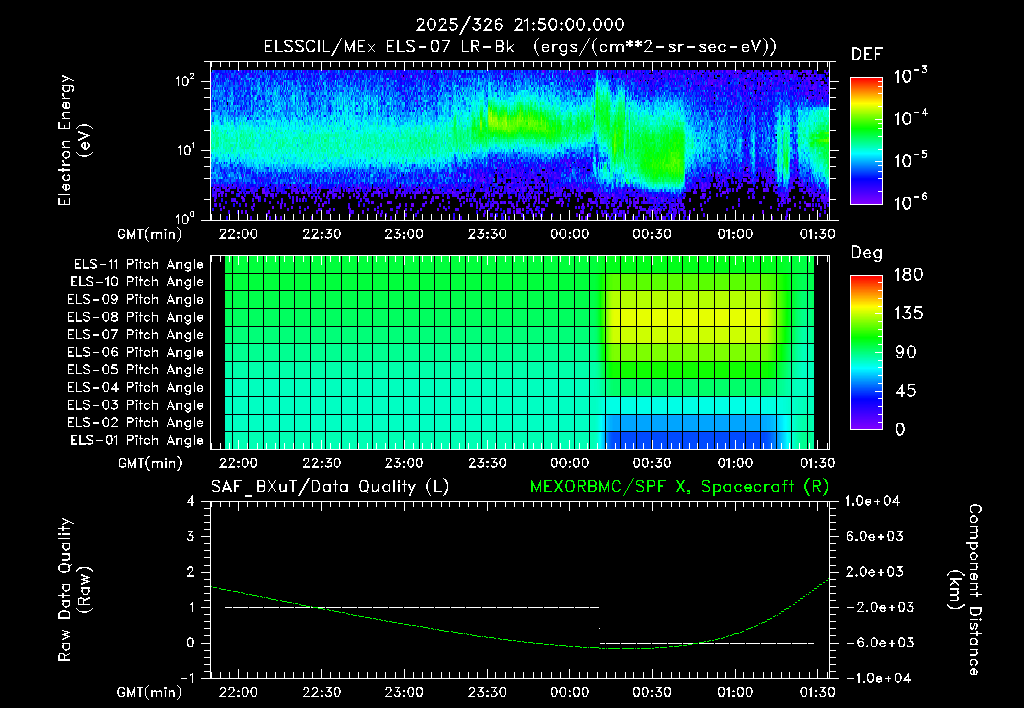This screenshot has width=1024, height=708.
Task: Click the ELS-01 Pitch Angle row label
Action: 137,440
